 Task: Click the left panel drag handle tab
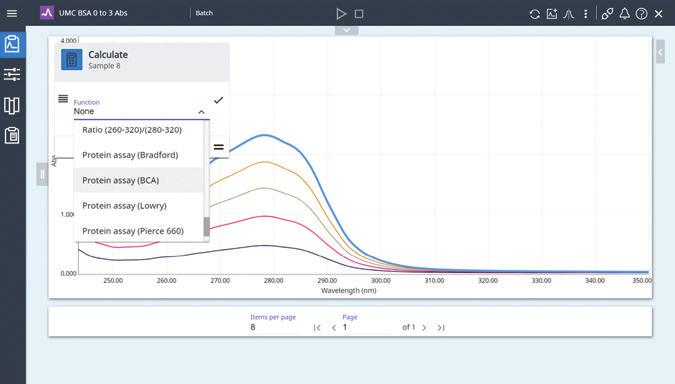click(42, 174)
